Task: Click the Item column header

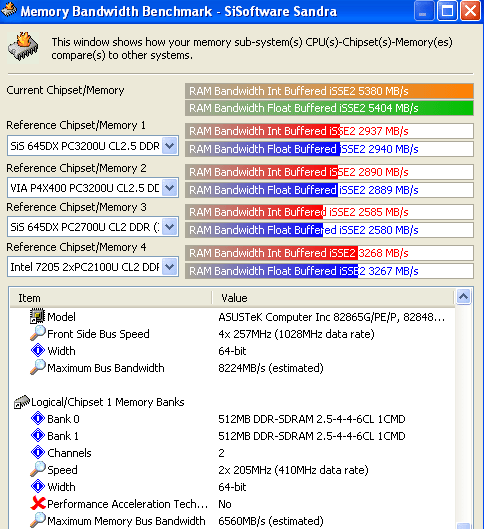Action: [111, 298]
